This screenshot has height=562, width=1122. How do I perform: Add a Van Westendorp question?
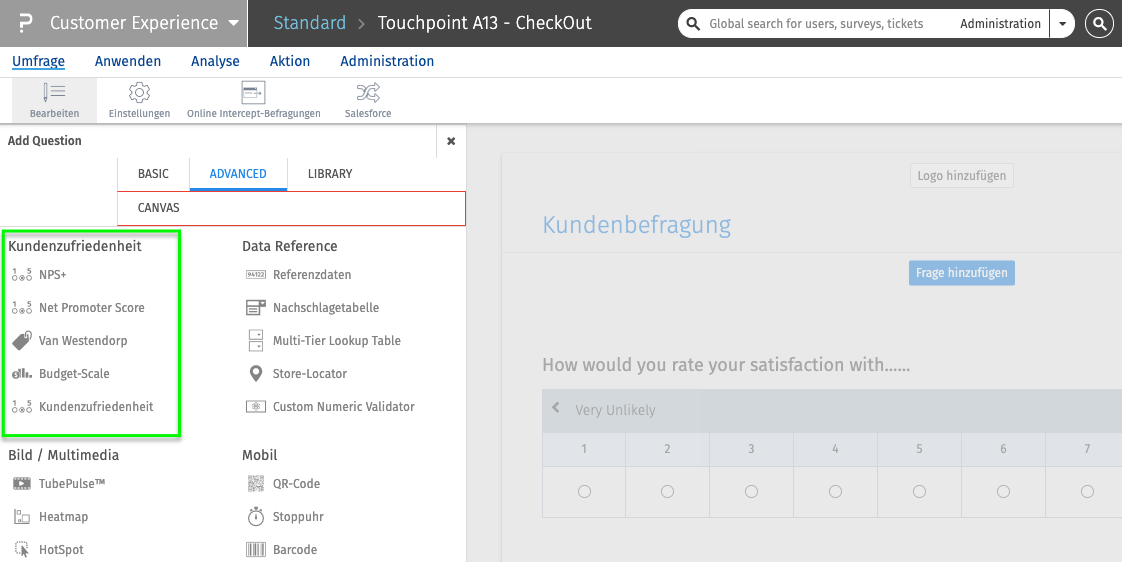(x=83, y=341)
